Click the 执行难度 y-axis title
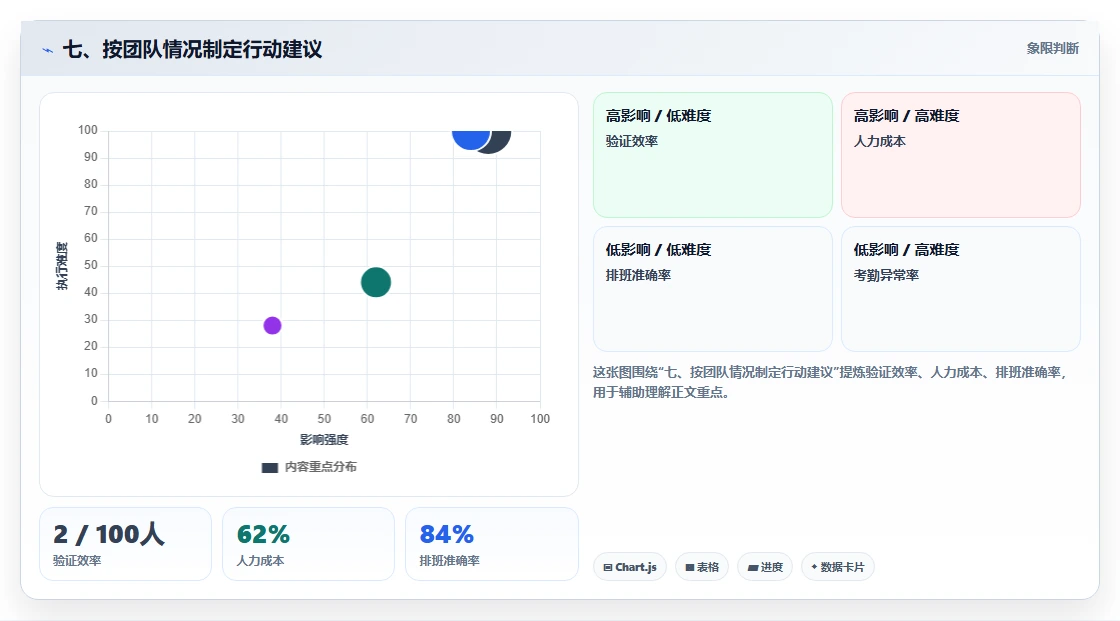Screen dimensions: 1120x621 point(62,266)
